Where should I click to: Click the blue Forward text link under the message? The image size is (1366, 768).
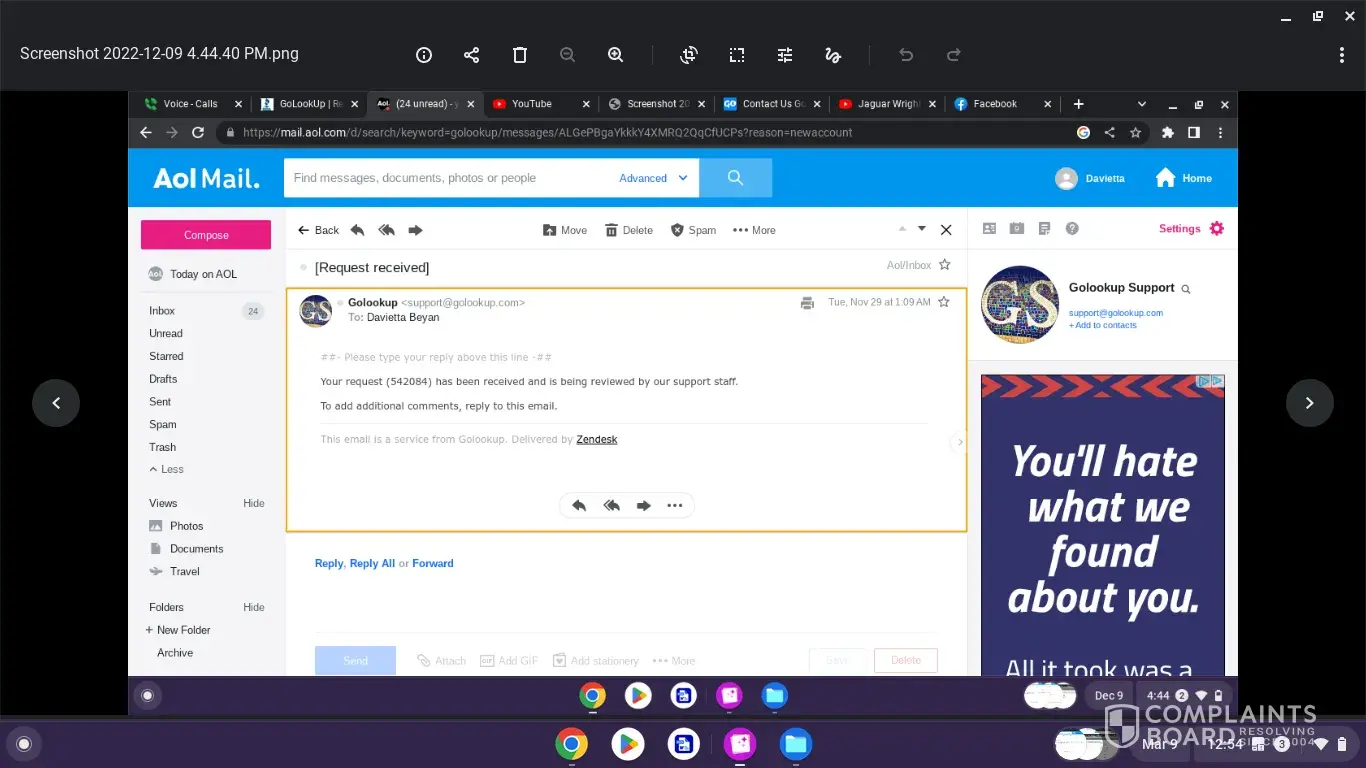pos(433,563)
